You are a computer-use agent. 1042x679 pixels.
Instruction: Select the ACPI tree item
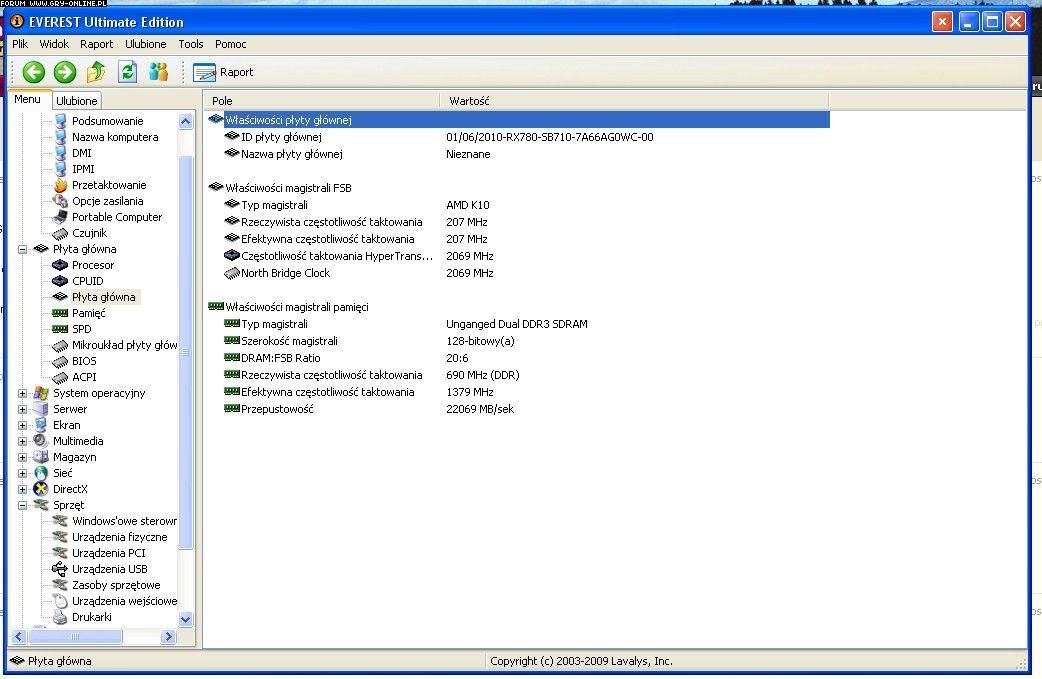point(84,377)
